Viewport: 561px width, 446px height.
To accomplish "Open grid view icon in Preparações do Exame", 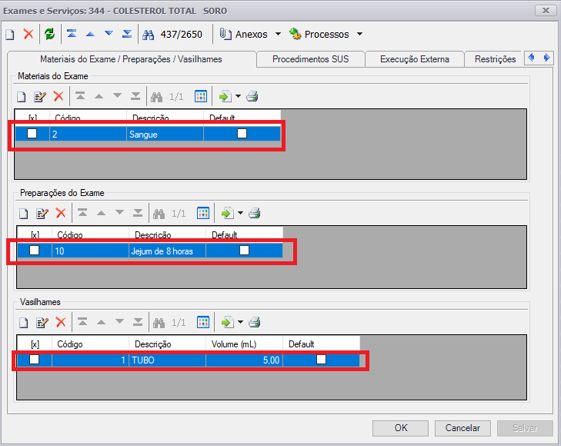I will pyautogui.click(x=203, y=213).
